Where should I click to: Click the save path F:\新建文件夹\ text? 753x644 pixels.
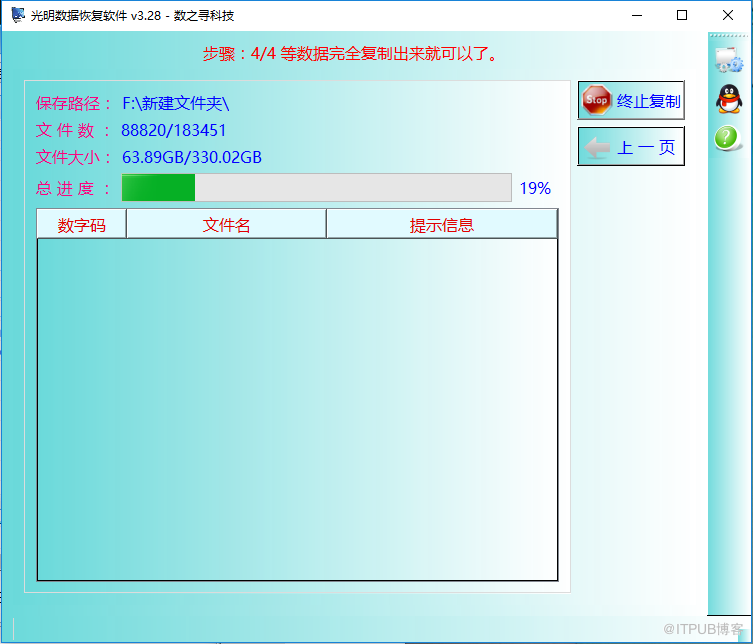tap(176, 103)
